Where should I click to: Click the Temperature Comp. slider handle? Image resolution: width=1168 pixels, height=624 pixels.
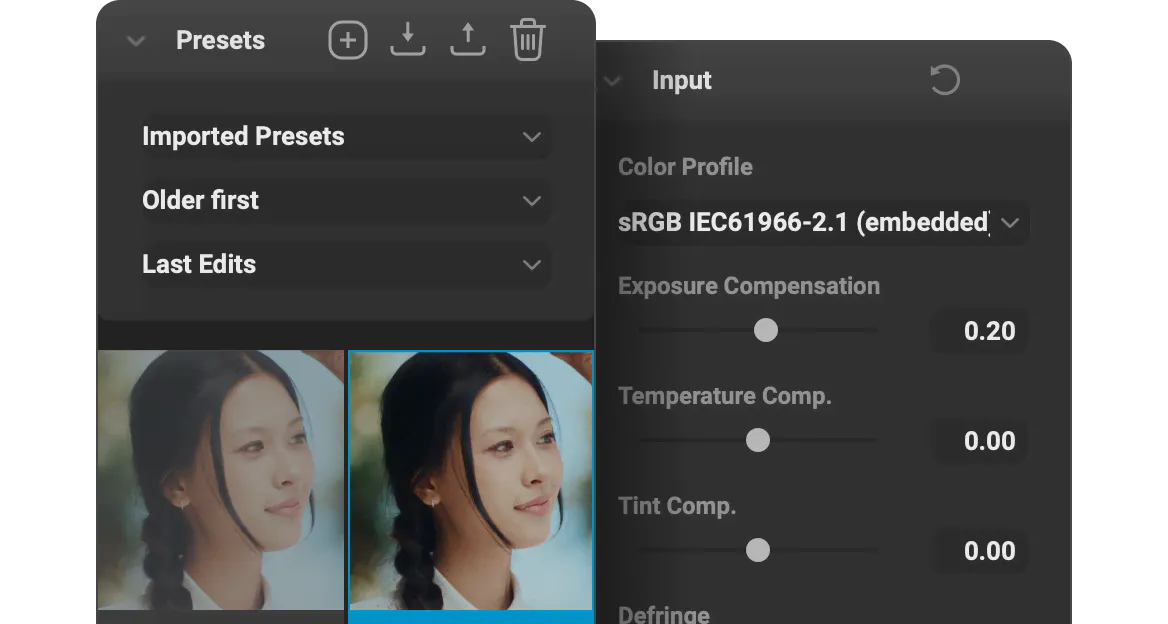point(758,440)
